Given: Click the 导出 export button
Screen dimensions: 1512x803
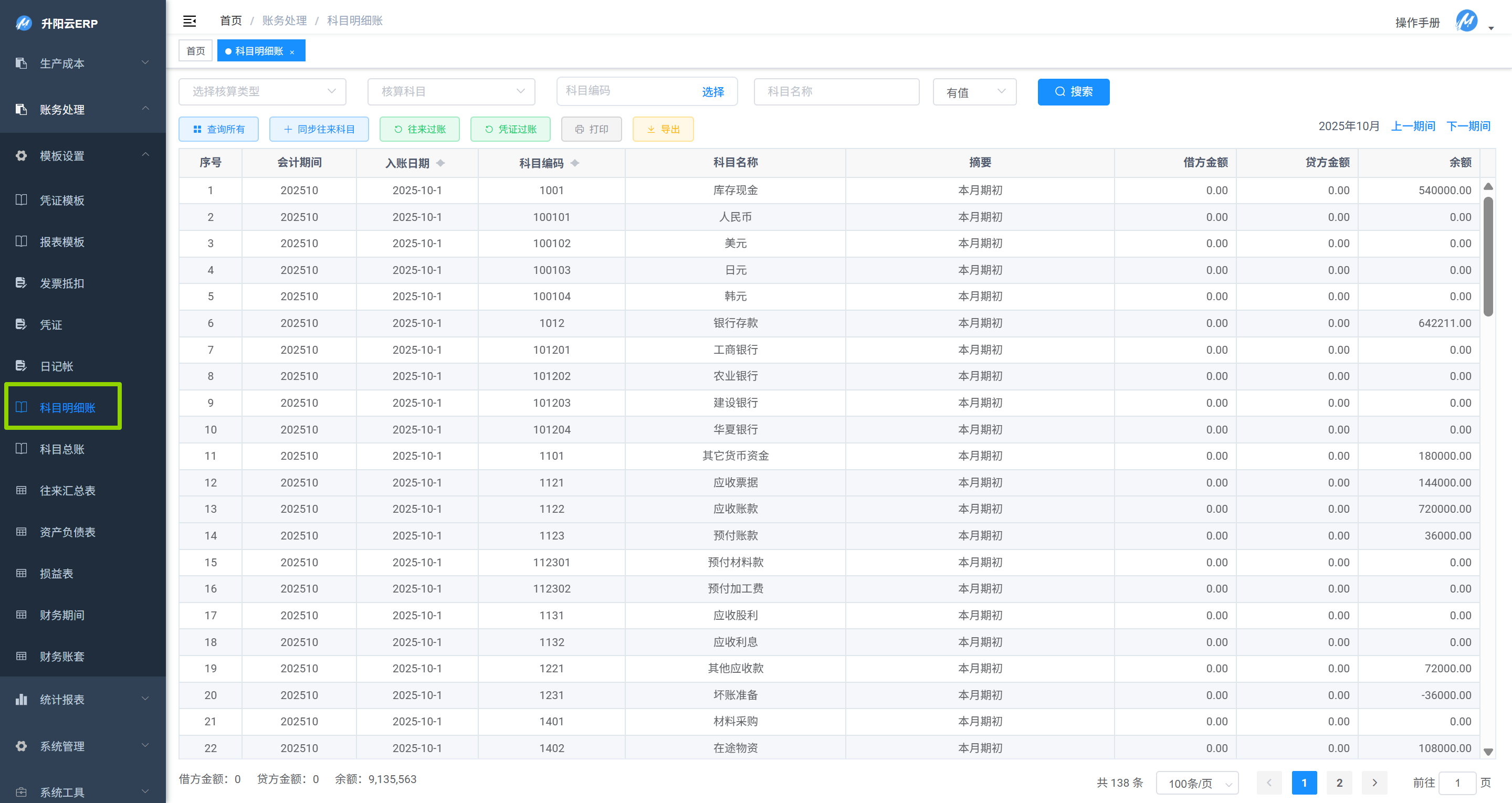Looking at the screenshot, I should click(663, 129).
